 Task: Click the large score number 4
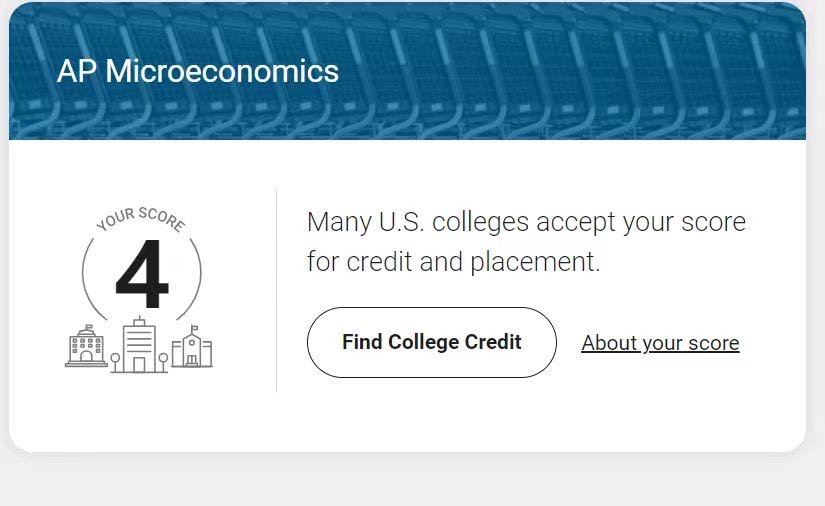[x=142, y=274]
